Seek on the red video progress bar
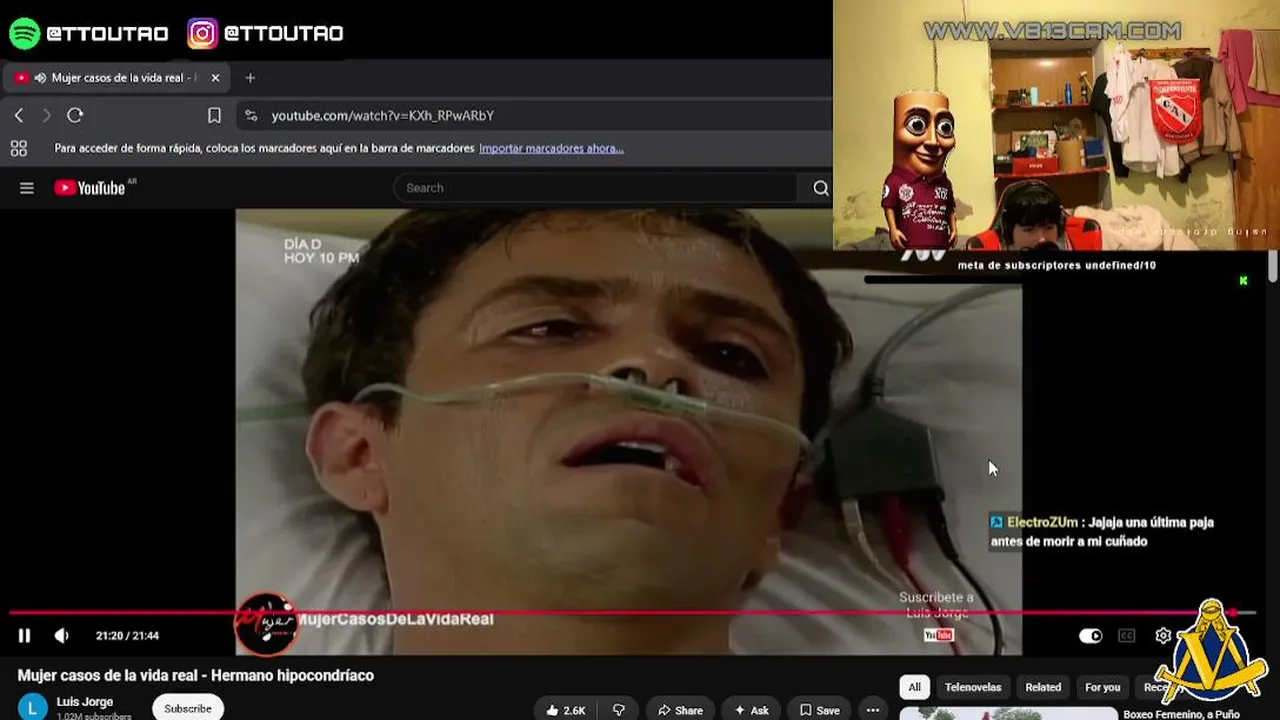This screenshot has height=720, width=1280. click(x=632, y=613)
